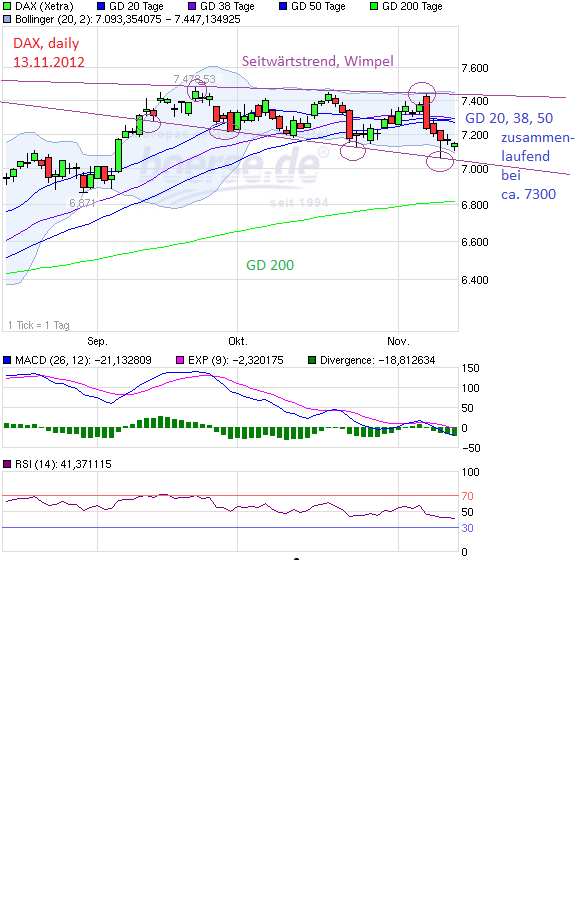Viewport: 582px width, 922px height.
Task: Click the 'Okt.' x-axis label
Action: point(238,342)
